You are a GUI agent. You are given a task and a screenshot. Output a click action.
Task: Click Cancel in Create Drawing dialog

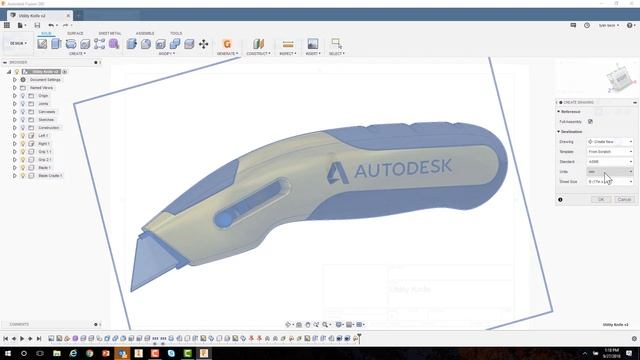click(624, 200)
